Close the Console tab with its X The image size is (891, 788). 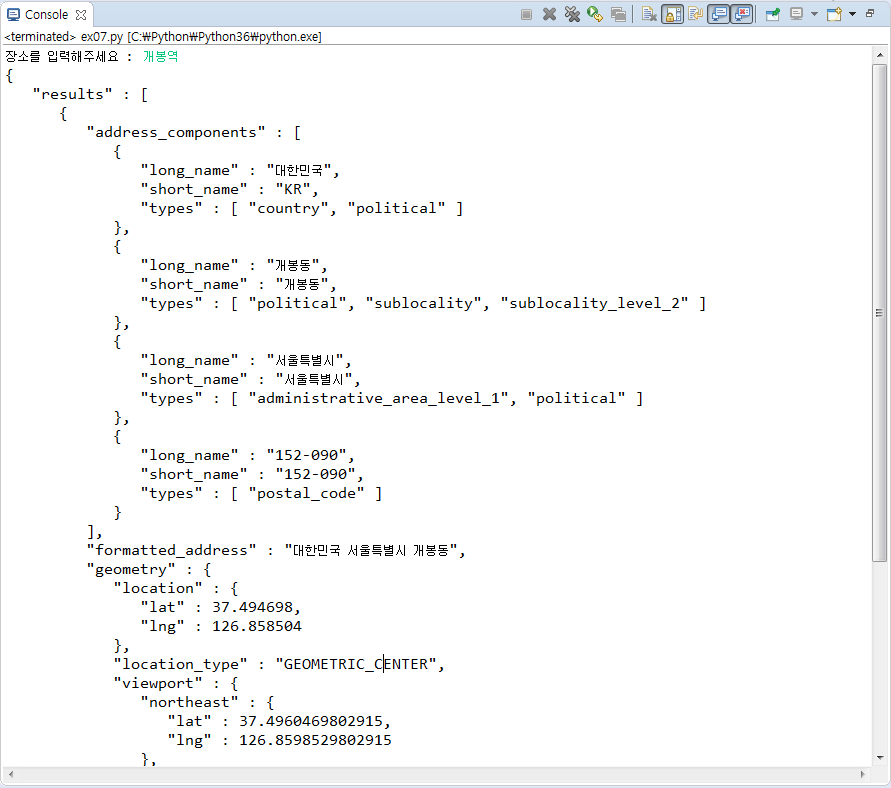81,15
